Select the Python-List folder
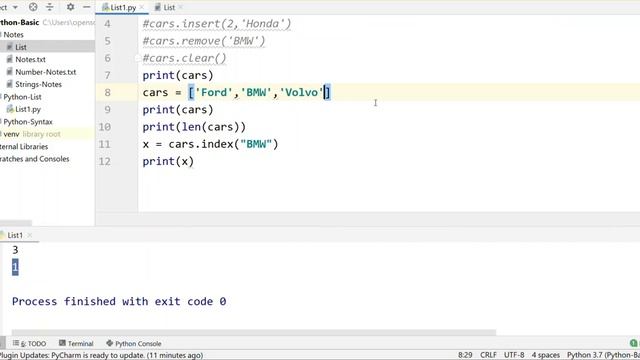640x360 pixels. click(22, 97)
